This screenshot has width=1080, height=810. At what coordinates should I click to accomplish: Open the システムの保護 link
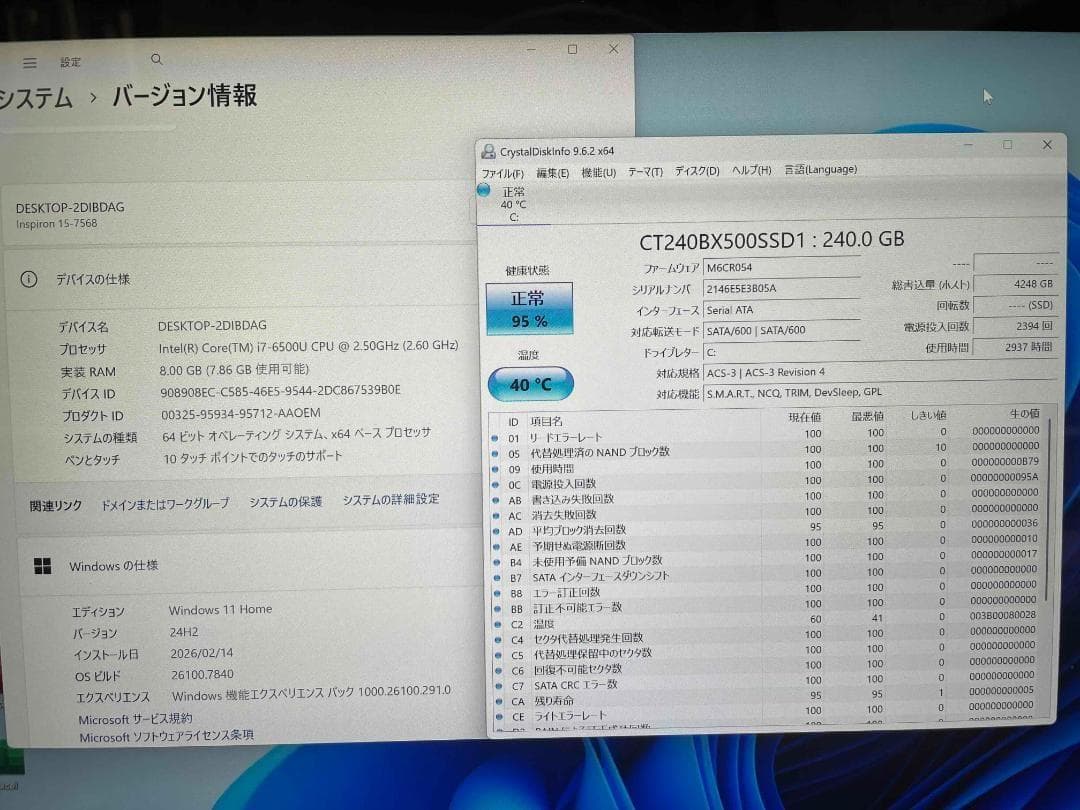pyautogui.click(x=289, y=499)
